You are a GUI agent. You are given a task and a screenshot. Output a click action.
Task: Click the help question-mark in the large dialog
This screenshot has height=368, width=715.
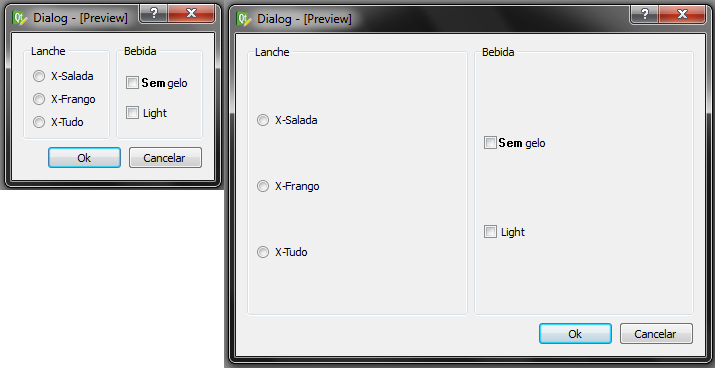point(644,13)
